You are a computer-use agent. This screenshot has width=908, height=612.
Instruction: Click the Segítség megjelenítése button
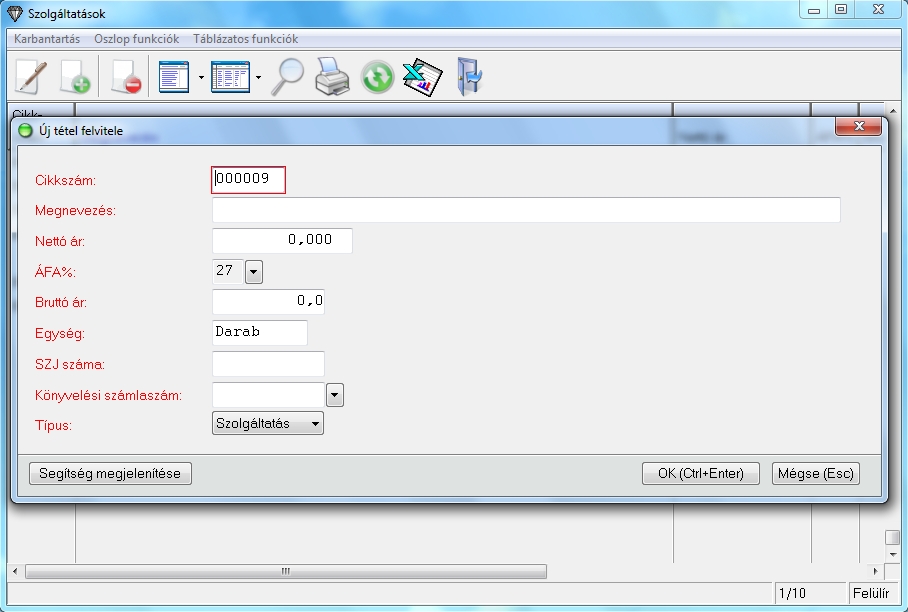pos(110,474)
